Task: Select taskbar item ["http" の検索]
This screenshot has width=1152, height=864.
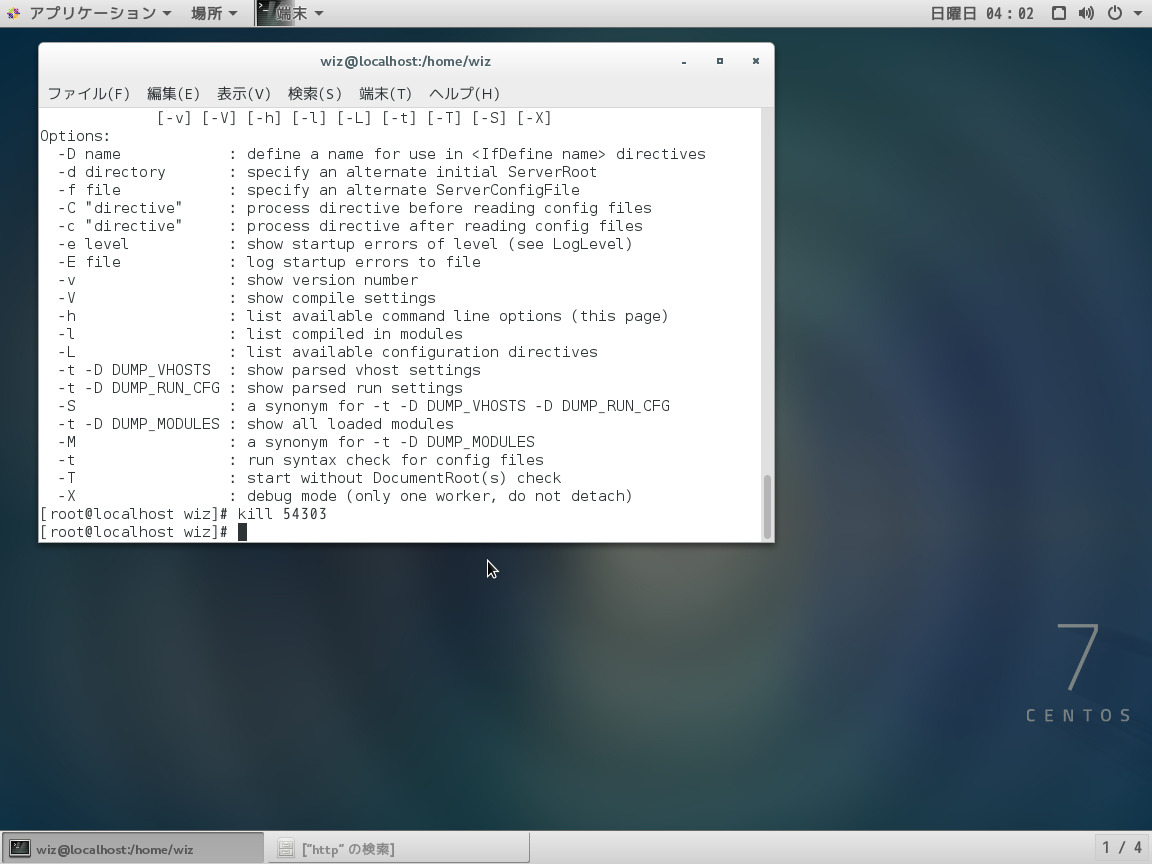Action: pyautogui.click(x=399, y=849)
